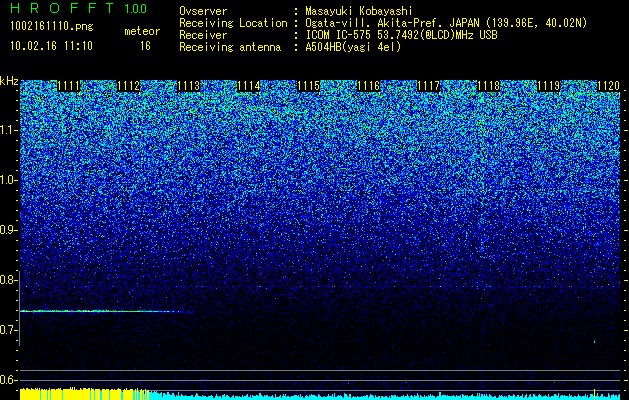Click the 1111 time marker

coord(69,86)
